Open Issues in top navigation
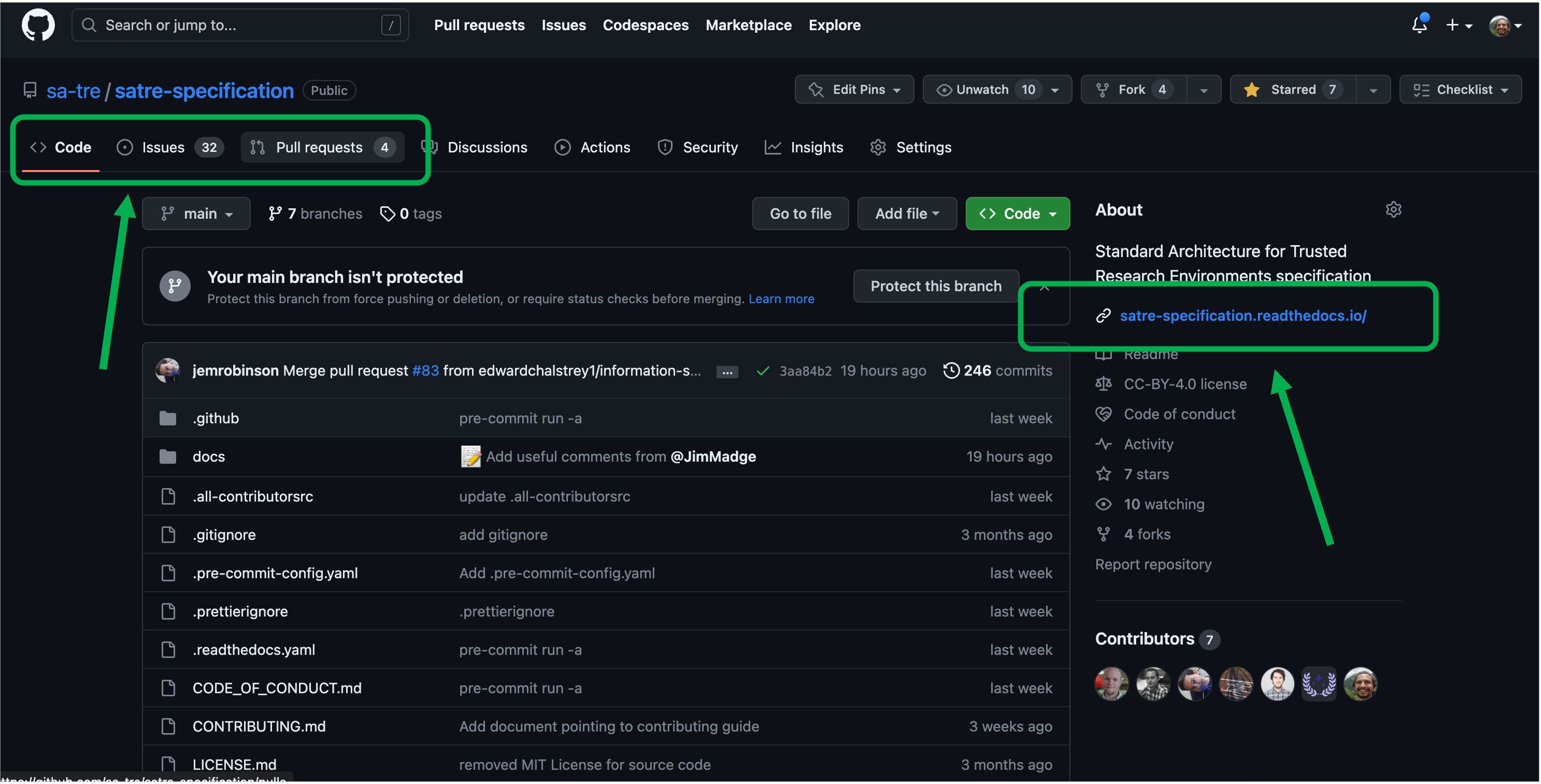 [x=563, y=25]
